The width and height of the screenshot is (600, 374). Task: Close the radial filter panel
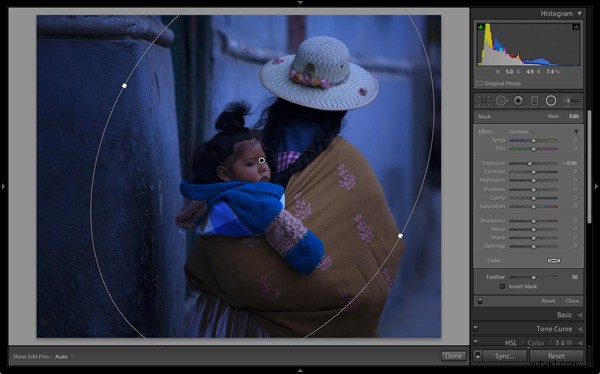point(572,301)
